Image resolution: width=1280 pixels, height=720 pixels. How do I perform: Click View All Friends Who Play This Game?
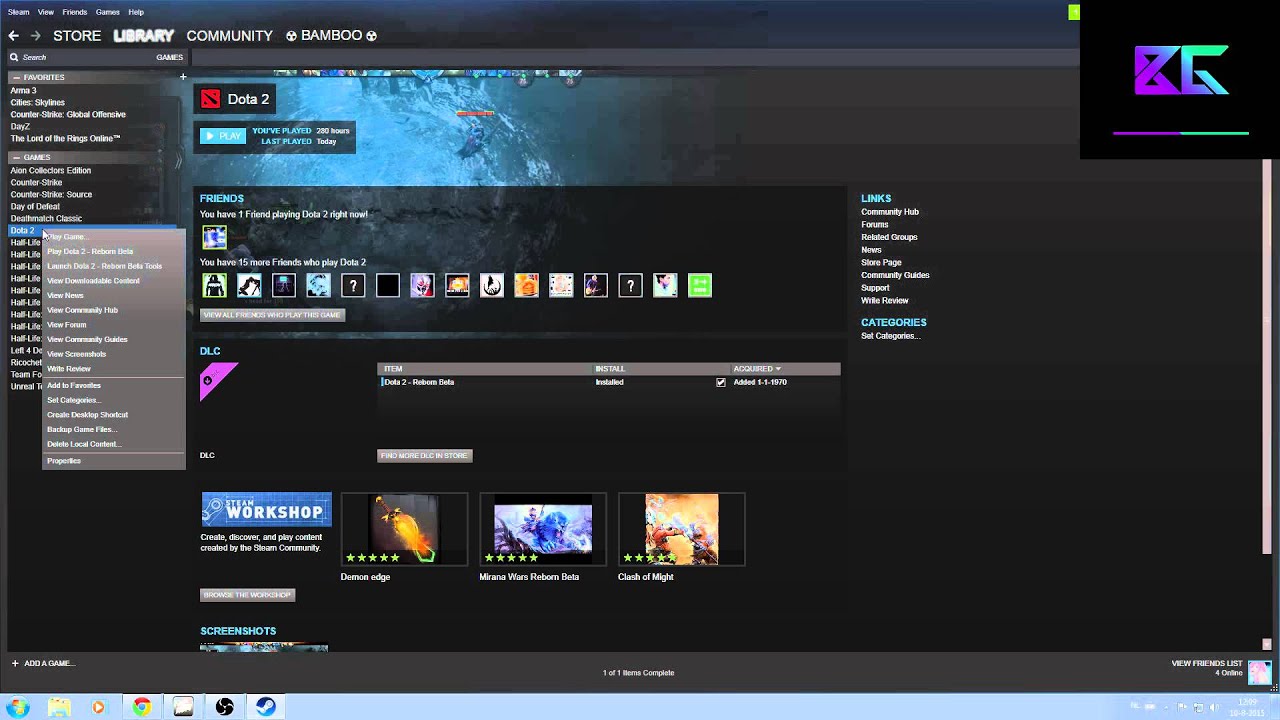[272, 315]
